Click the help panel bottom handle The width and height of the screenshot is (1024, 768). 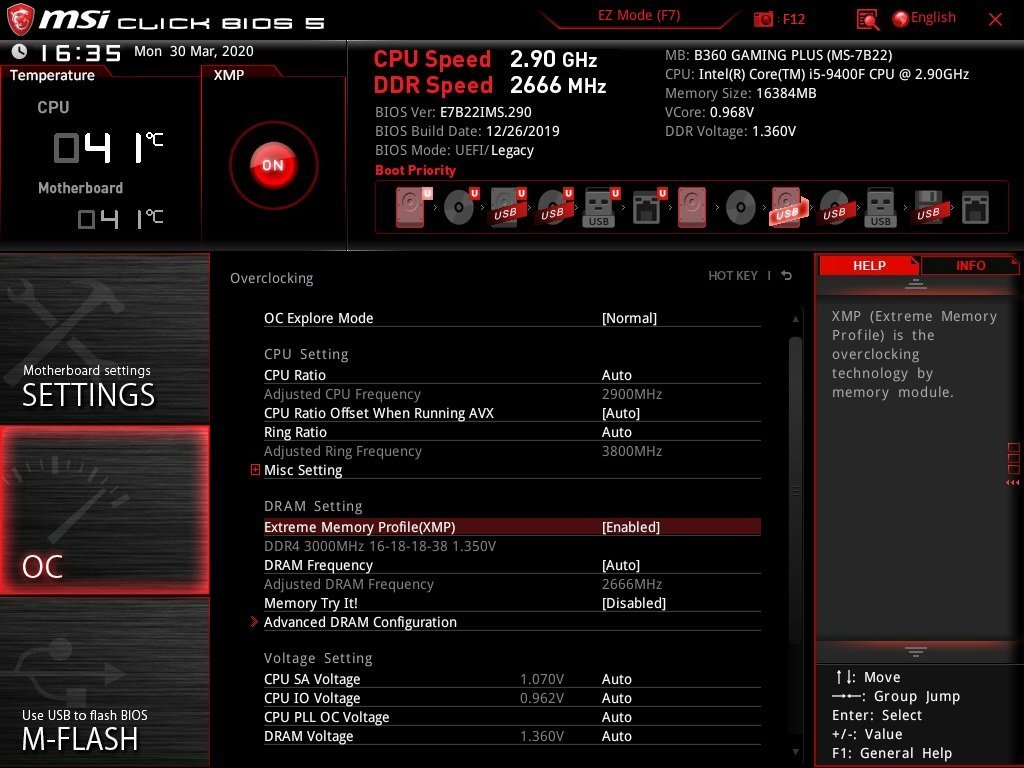pyautogui.click(x=915, y=652)
